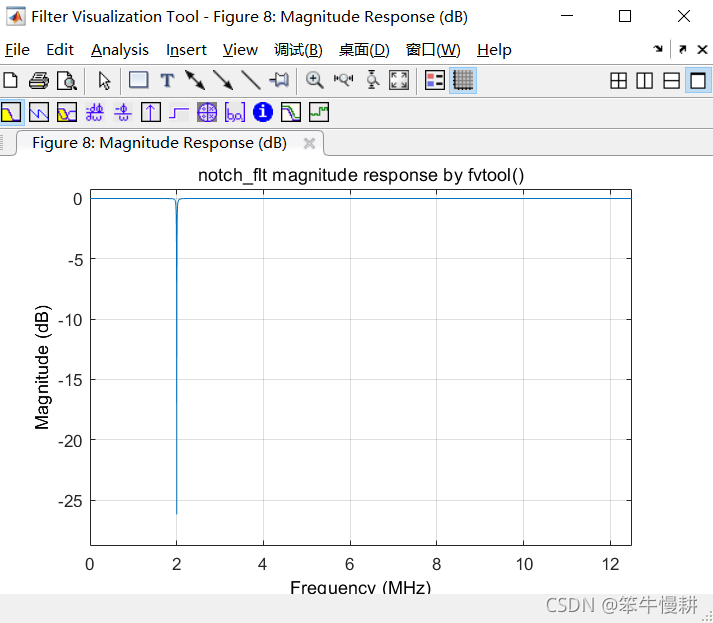Split figures top and bottom

(x=672, y=81)
